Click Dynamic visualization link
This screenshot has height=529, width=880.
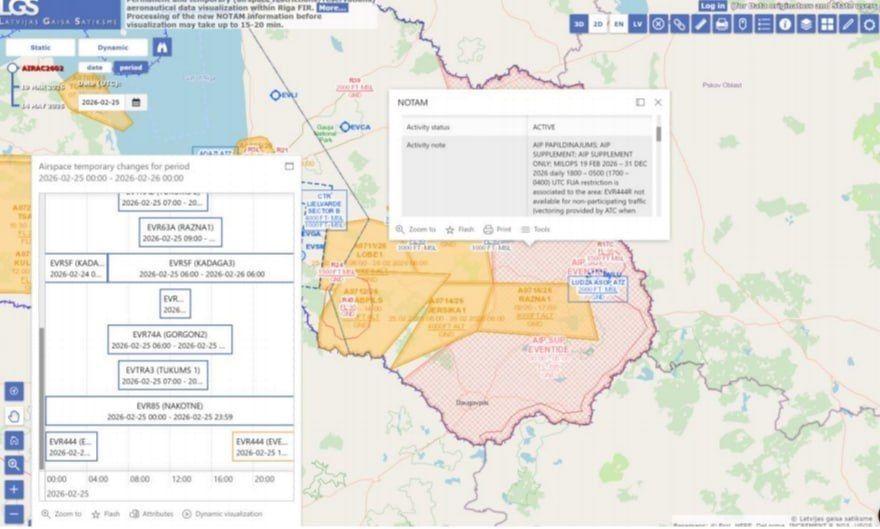(222, 514)
